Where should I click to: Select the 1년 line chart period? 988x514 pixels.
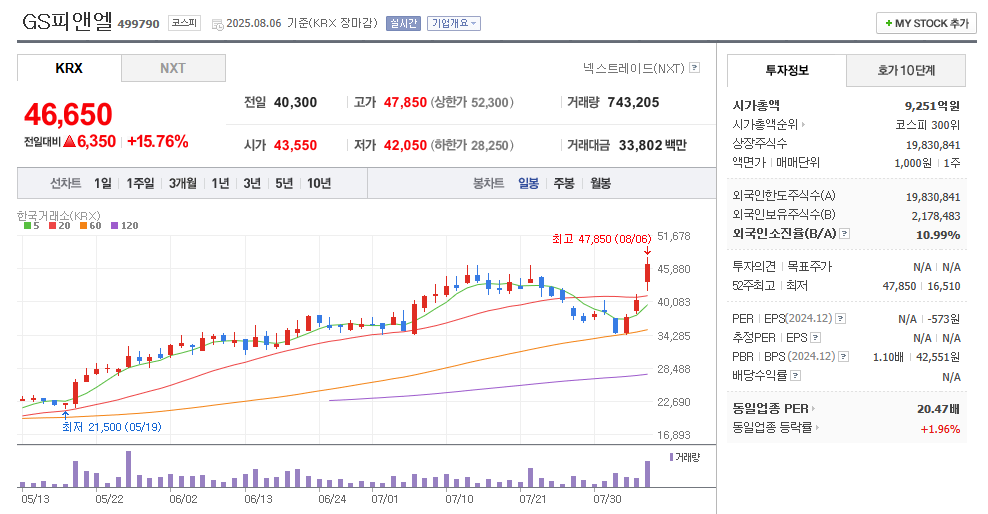(220, 183)
